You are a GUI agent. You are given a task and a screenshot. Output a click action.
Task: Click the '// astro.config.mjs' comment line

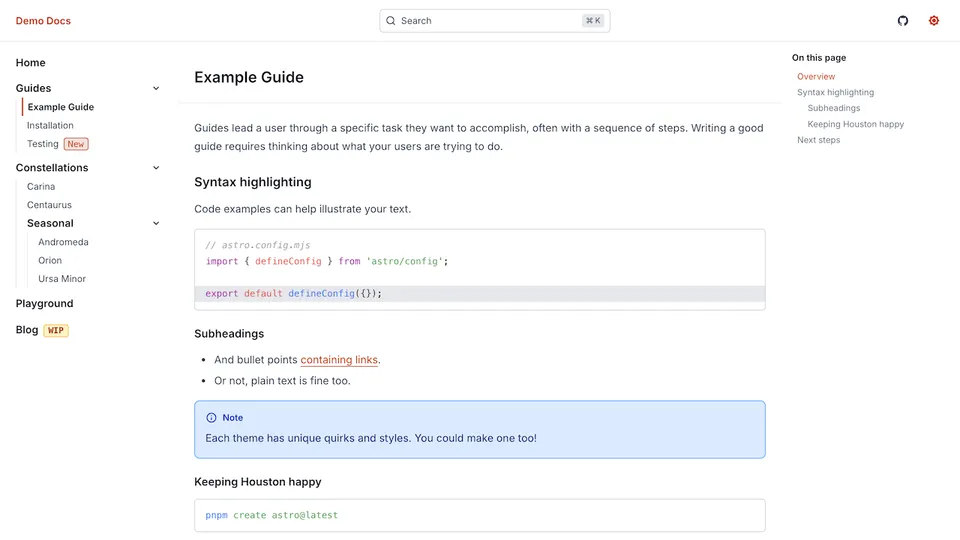(x=258, y=245)
